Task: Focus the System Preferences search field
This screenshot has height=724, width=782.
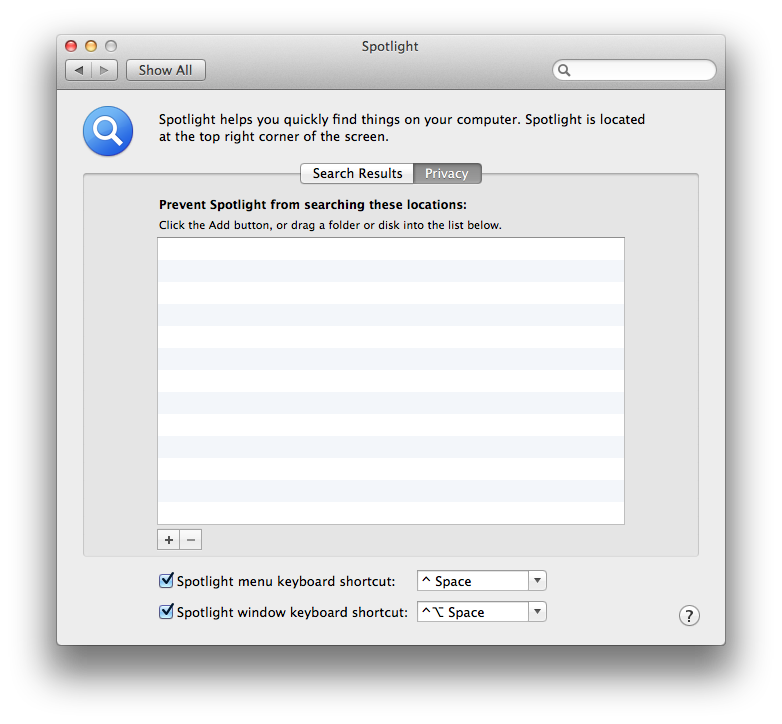Action: [x=634, y=70]
